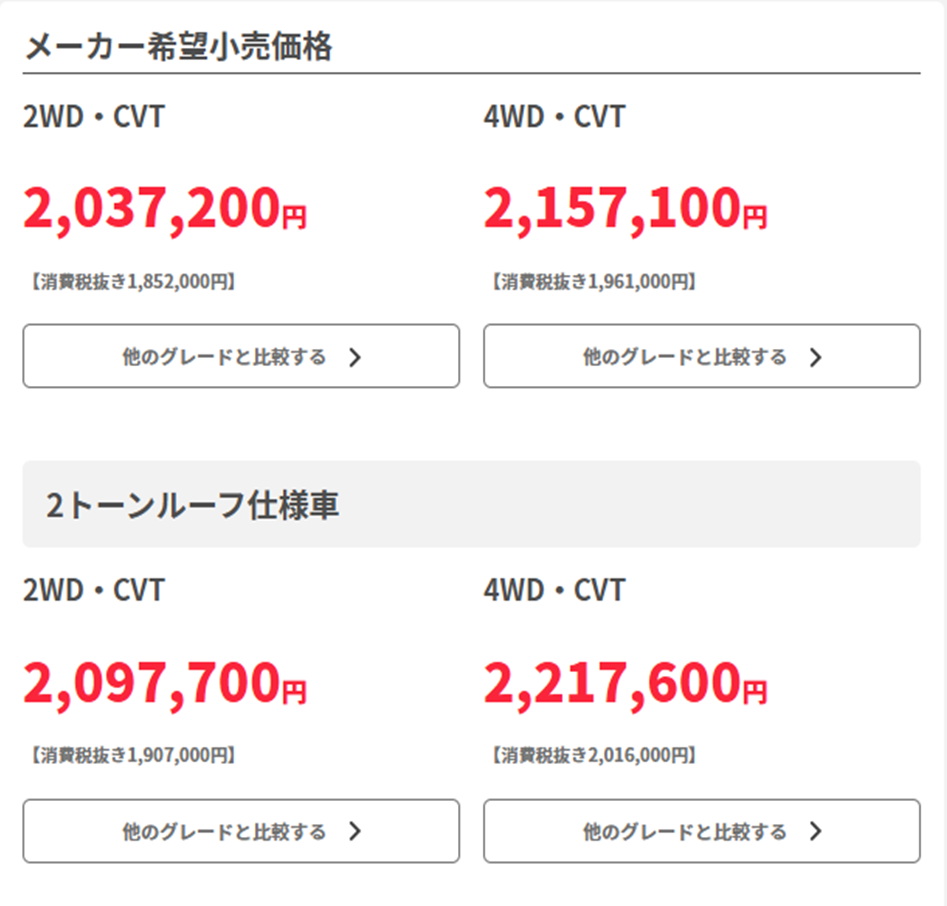The width and height of the screenshot is (947, 906).
Task: Click the 2,157,100円 price
Action: pos(626,209)
